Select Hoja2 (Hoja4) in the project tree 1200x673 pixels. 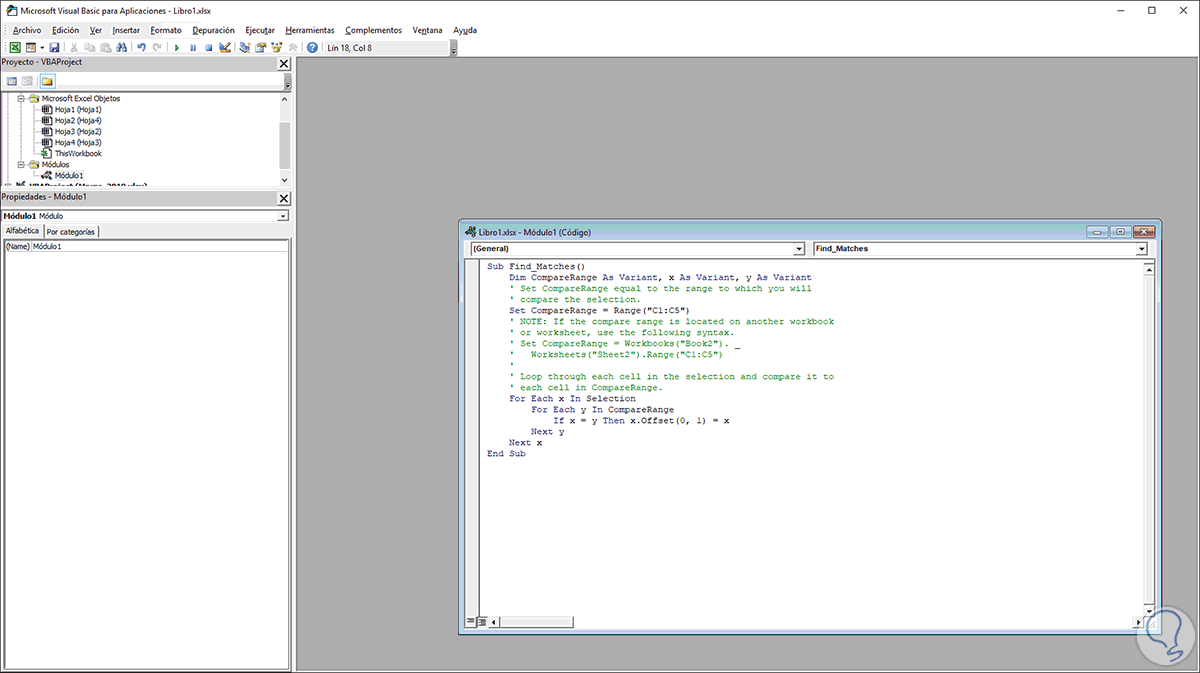[77, 120]
